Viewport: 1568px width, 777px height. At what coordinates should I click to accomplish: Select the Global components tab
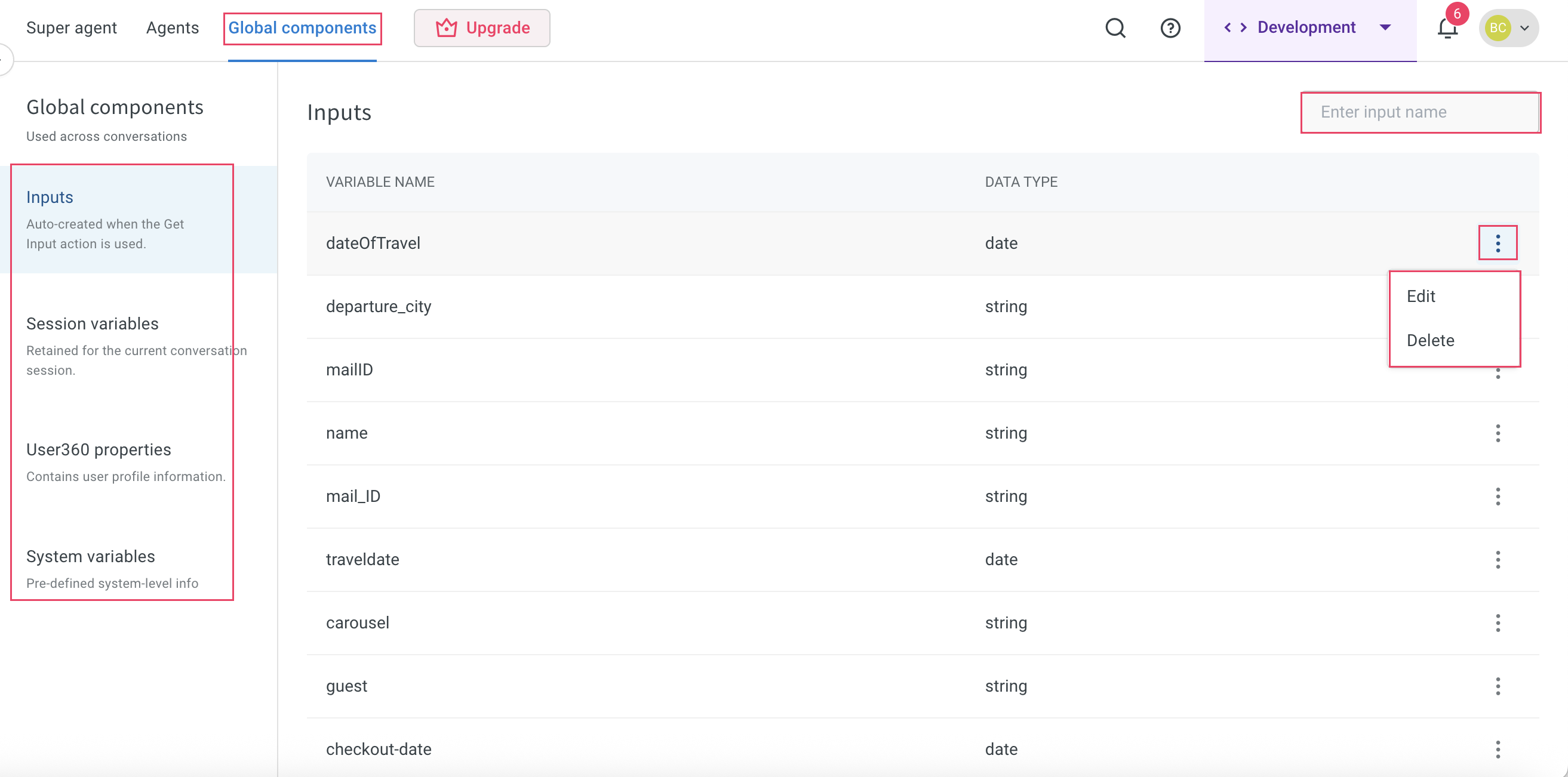[302, 28]
